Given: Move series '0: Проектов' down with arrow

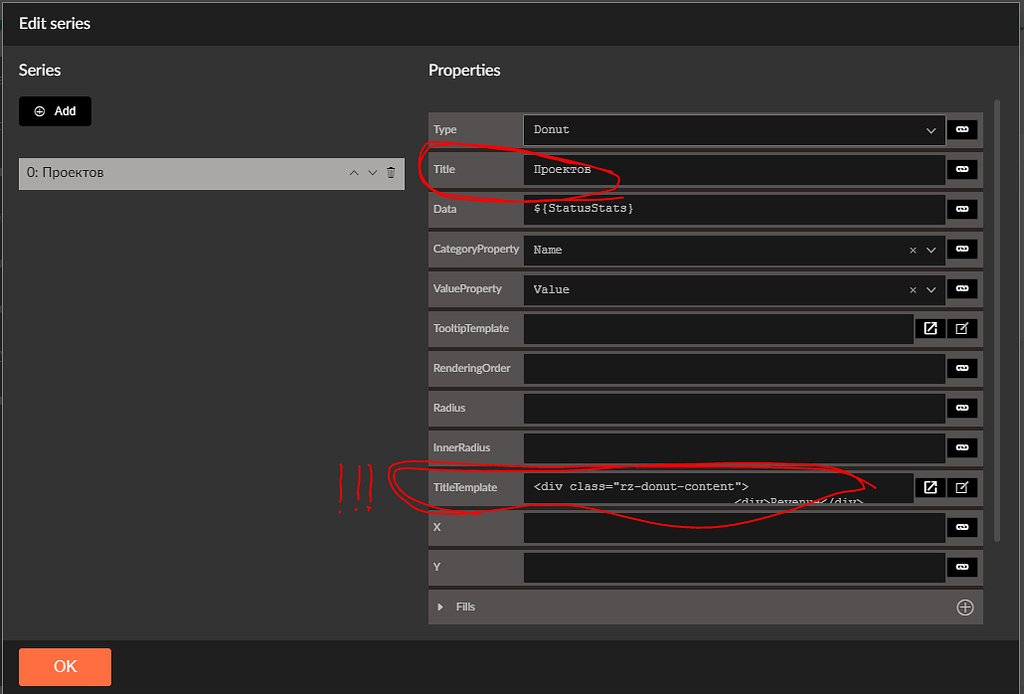Looking at the screenshot, I should (373, 173).
